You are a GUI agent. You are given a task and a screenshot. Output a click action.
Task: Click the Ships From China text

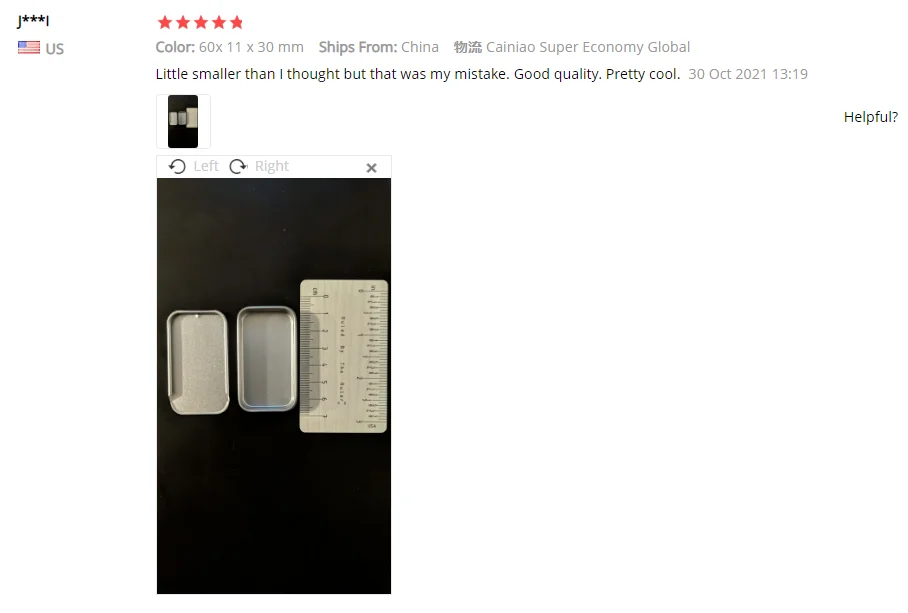click(379, 47)
